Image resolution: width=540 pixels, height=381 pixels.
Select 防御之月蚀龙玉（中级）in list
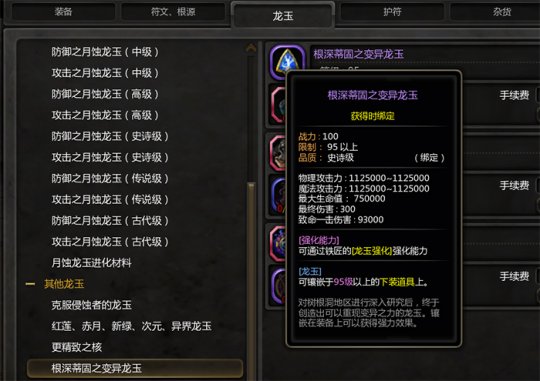click(105, 52)
